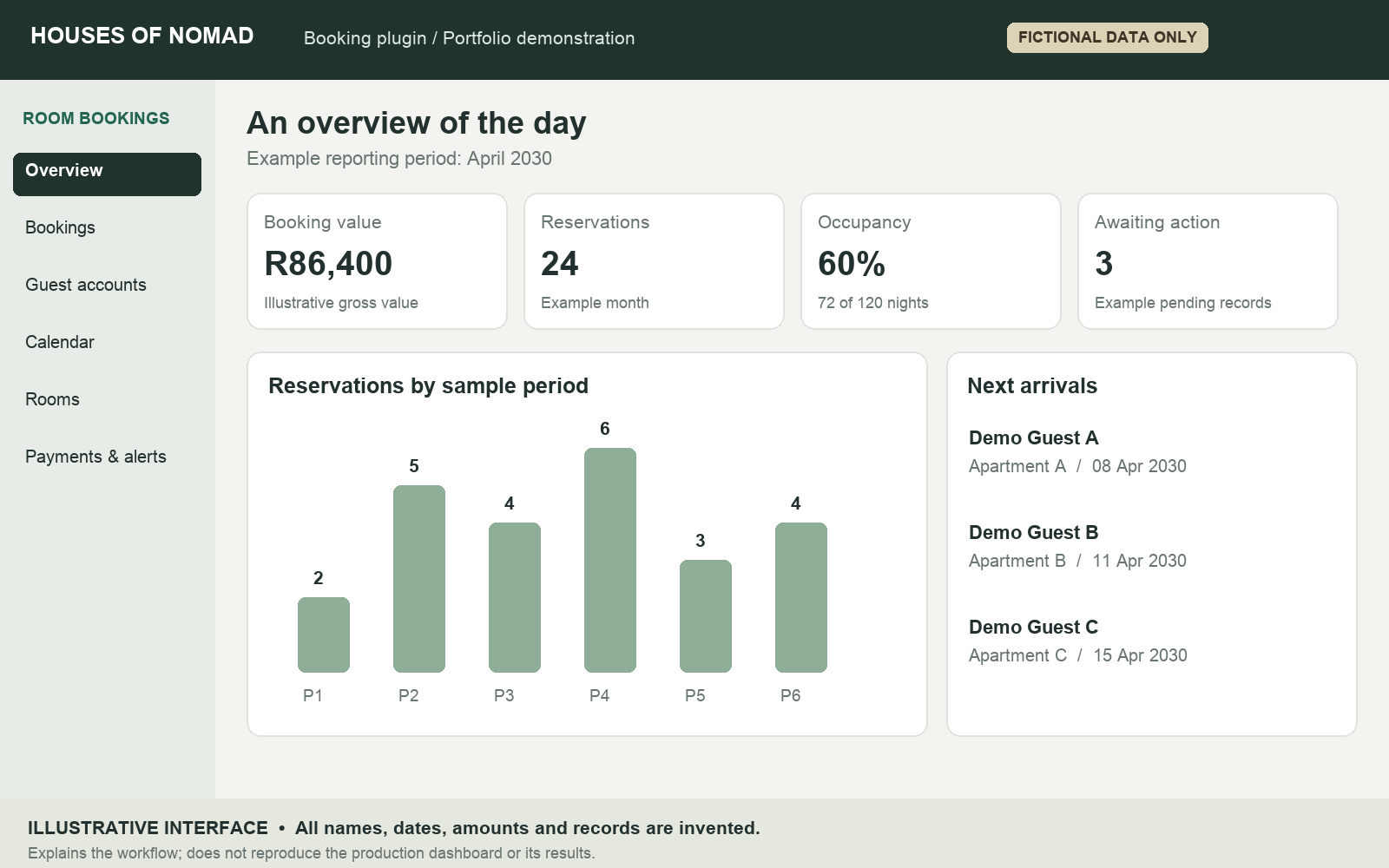Click the P4 axis label

599,695
